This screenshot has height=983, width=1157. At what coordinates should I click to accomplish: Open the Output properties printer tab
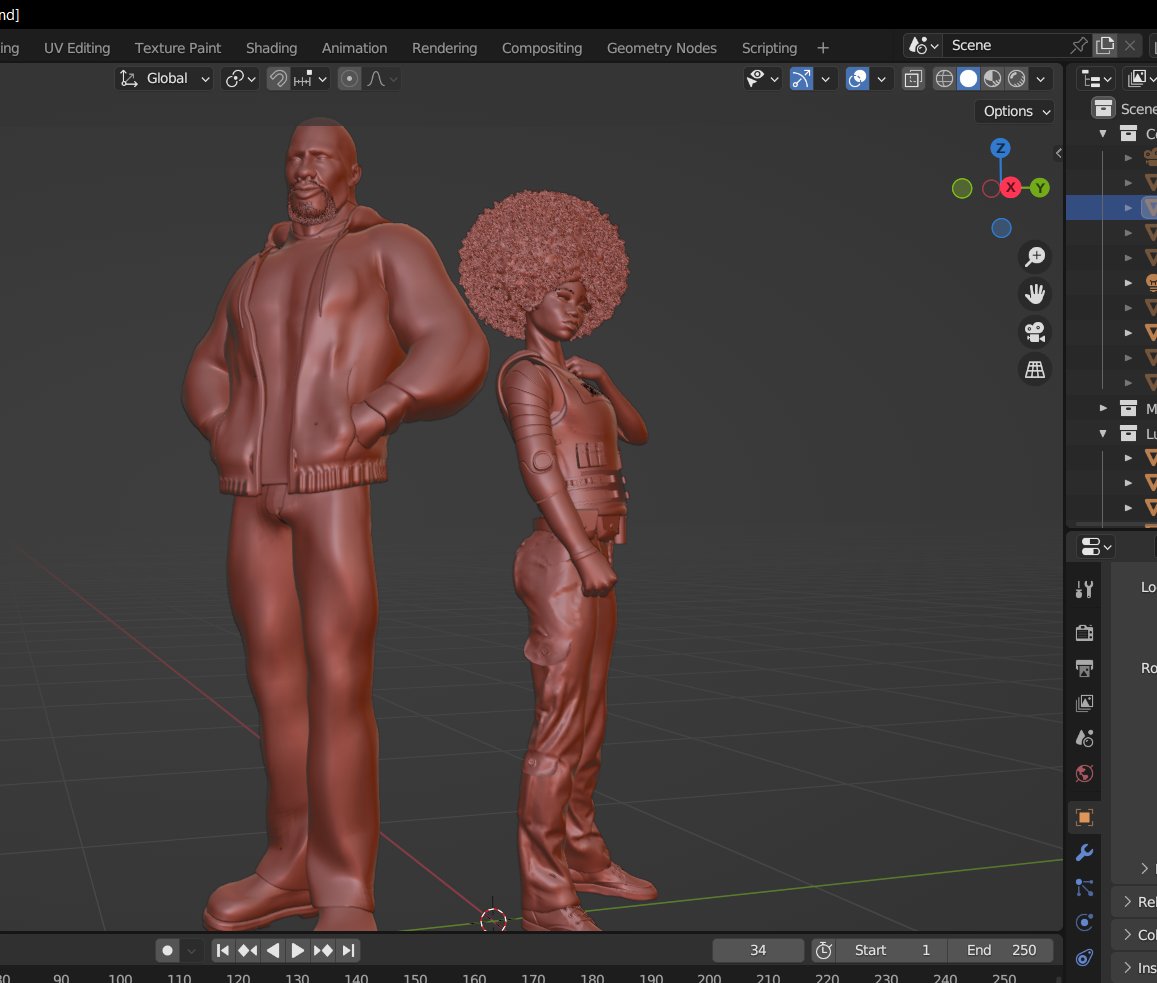[x=1084, y=668]
